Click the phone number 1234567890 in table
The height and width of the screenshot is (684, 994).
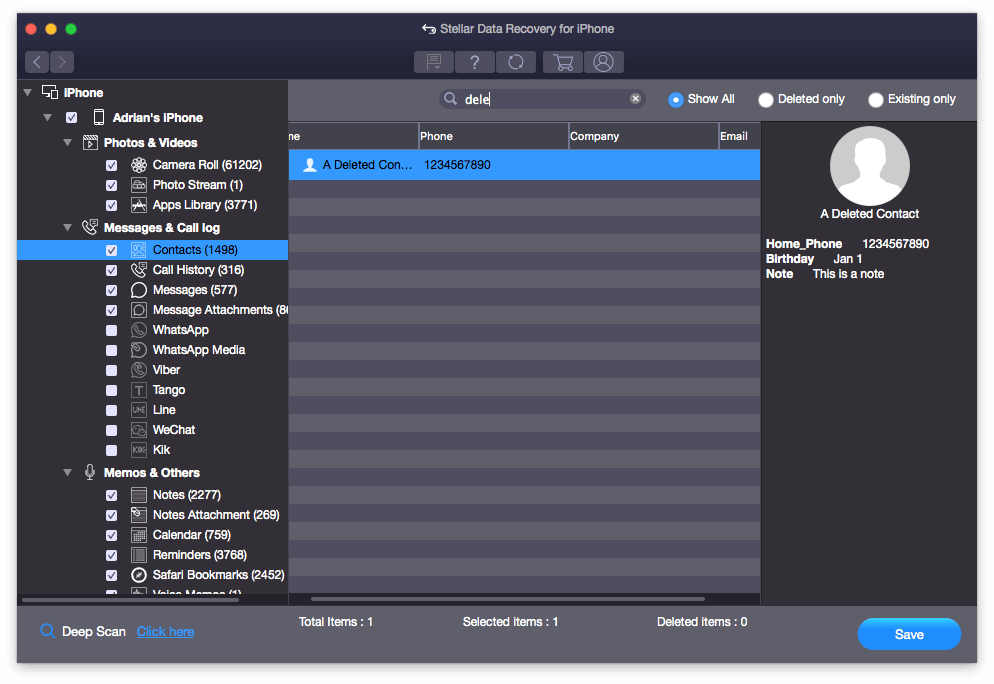[457, 165]
